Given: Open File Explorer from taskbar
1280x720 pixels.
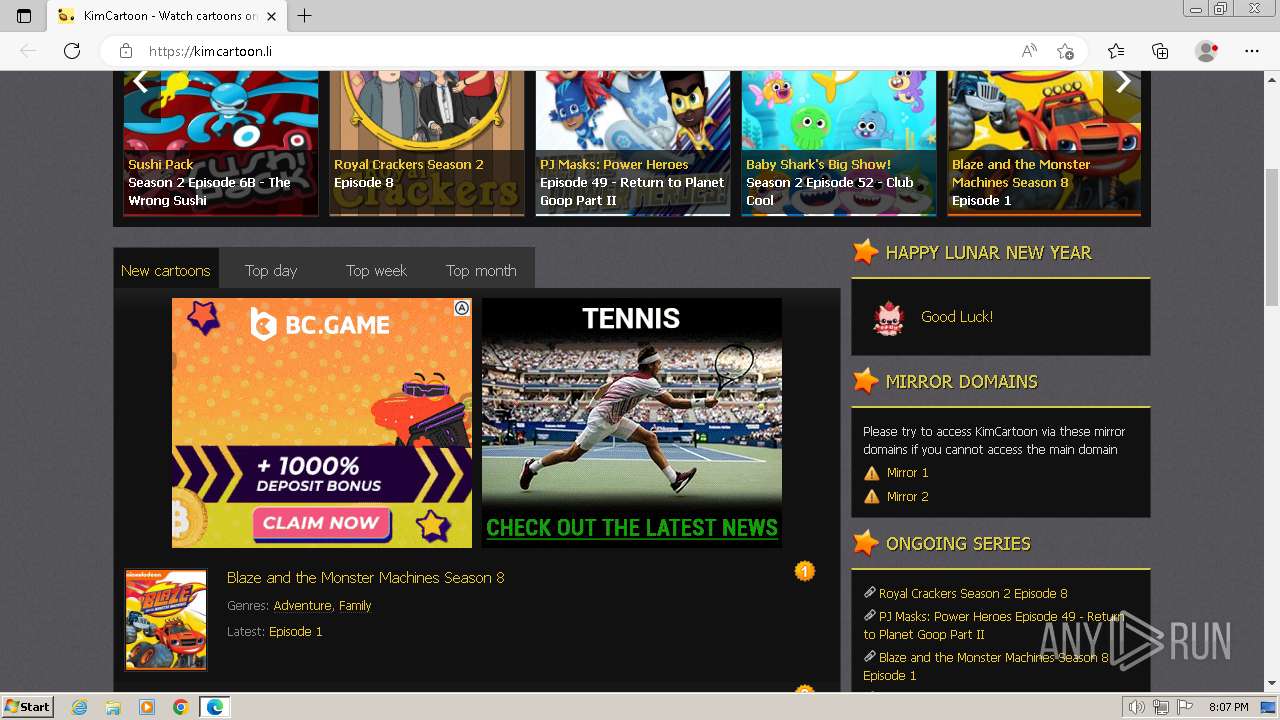Looking at the screenshot, I should click(x=113, y=707).
